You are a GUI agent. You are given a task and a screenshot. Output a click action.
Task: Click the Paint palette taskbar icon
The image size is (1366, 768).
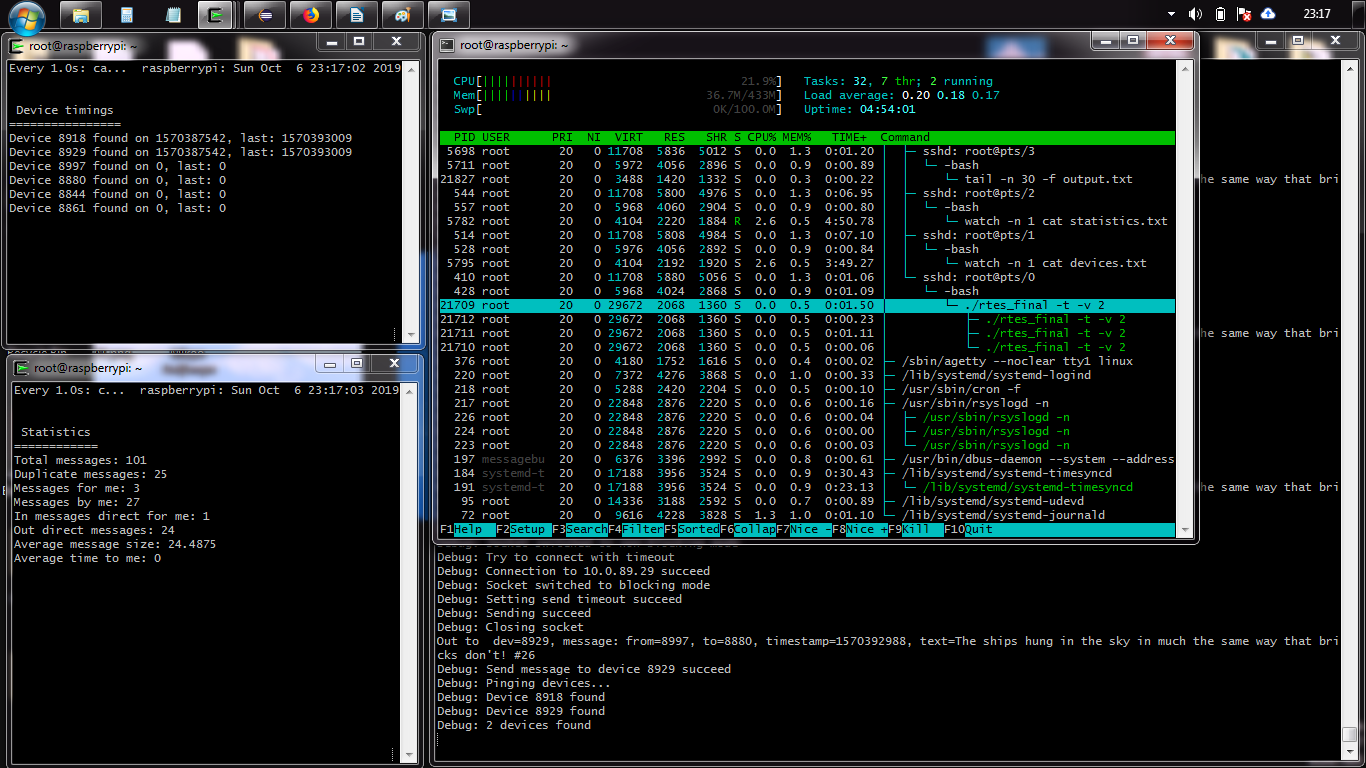[402, 15]
